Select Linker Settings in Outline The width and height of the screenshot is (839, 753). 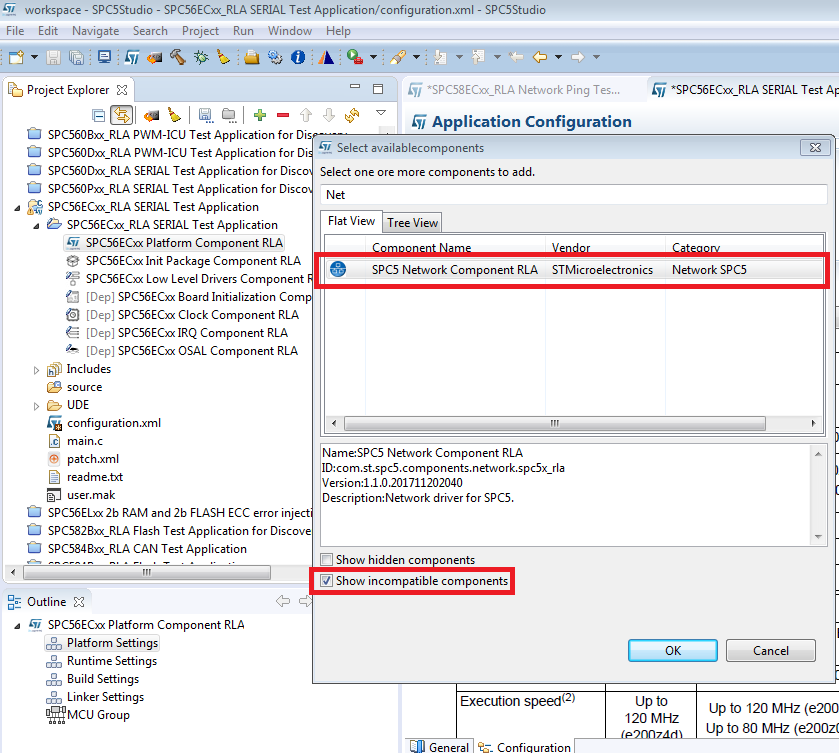(x=105, y=697)
